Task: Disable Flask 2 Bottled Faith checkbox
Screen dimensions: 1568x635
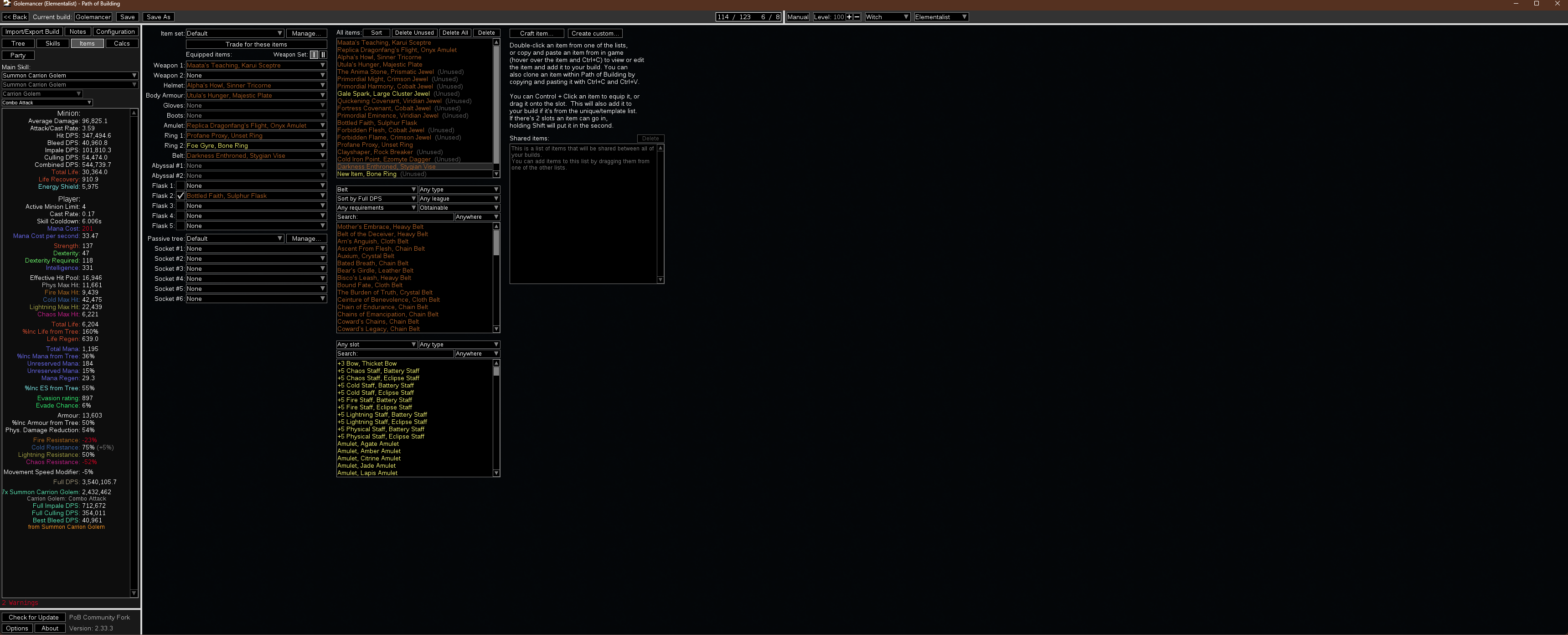Action: [x=181, y=196]
